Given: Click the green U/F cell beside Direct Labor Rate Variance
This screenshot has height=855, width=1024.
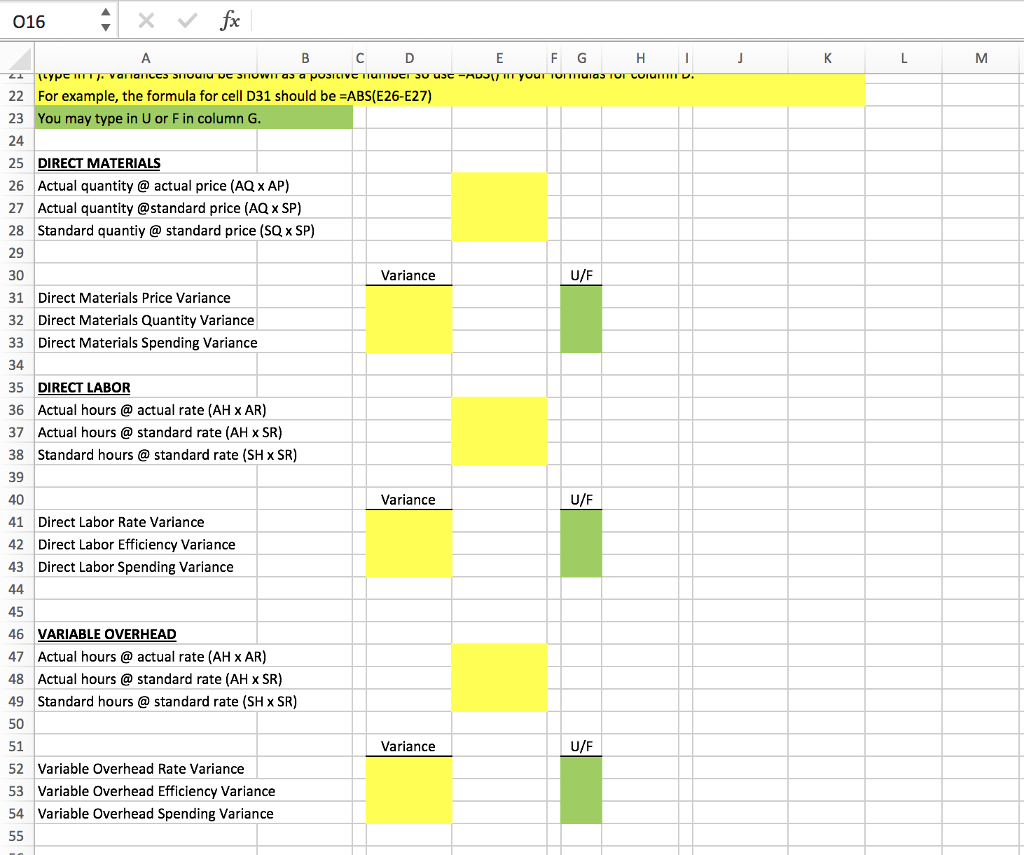Looking at the screenshot, I should pyautogui.click(x=581, y=522).
